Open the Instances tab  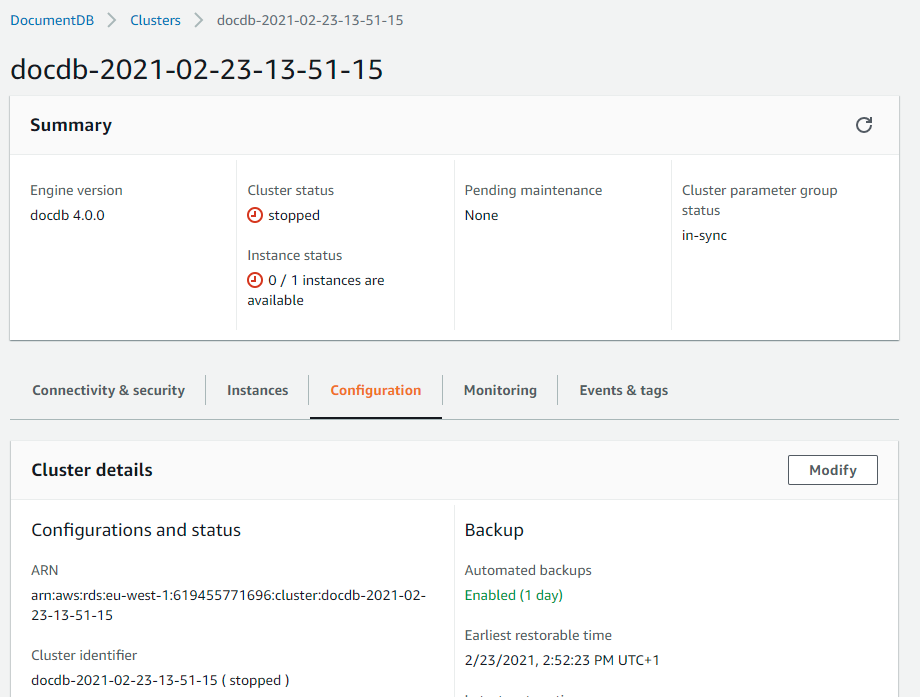(x=258, y=390)
